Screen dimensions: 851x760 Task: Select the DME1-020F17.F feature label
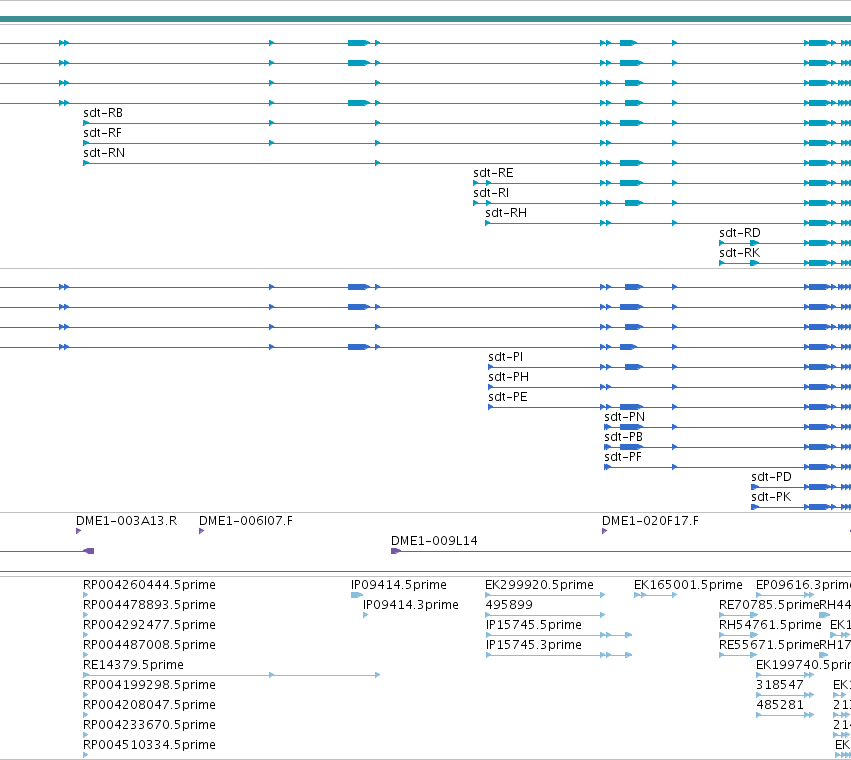[650, 521]
